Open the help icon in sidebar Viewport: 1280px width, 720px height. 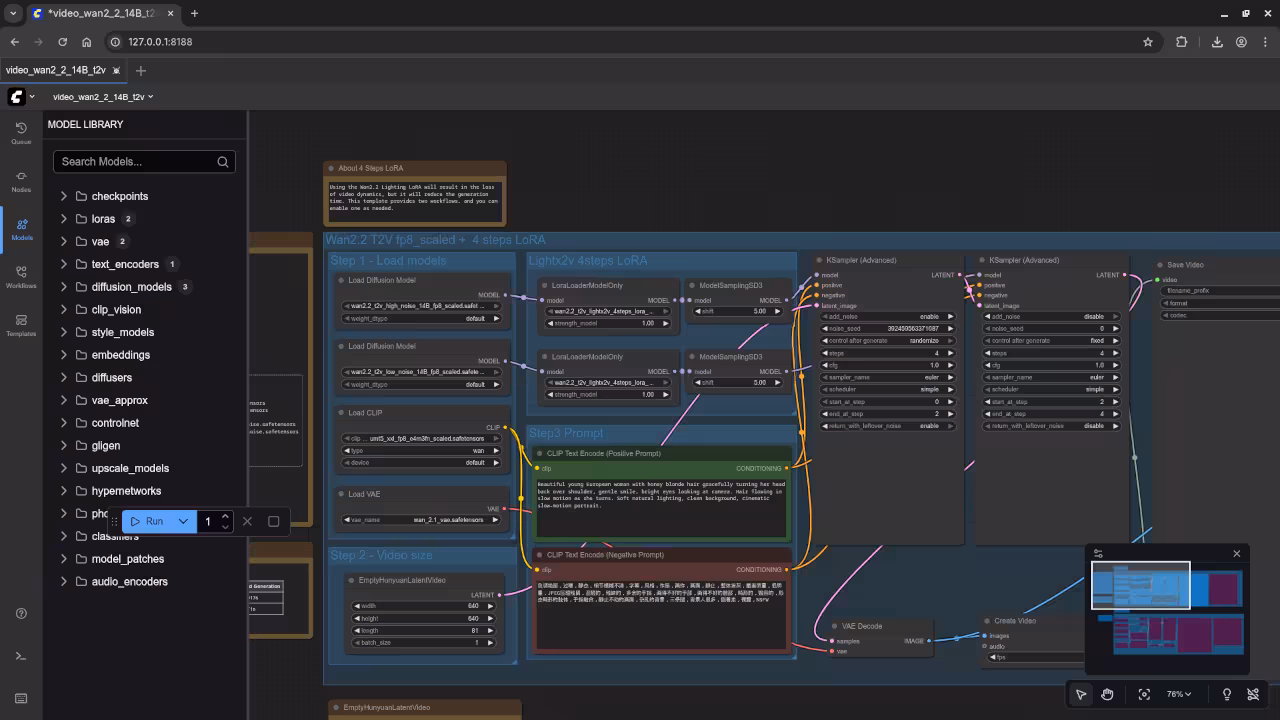(x=21, y=613)
